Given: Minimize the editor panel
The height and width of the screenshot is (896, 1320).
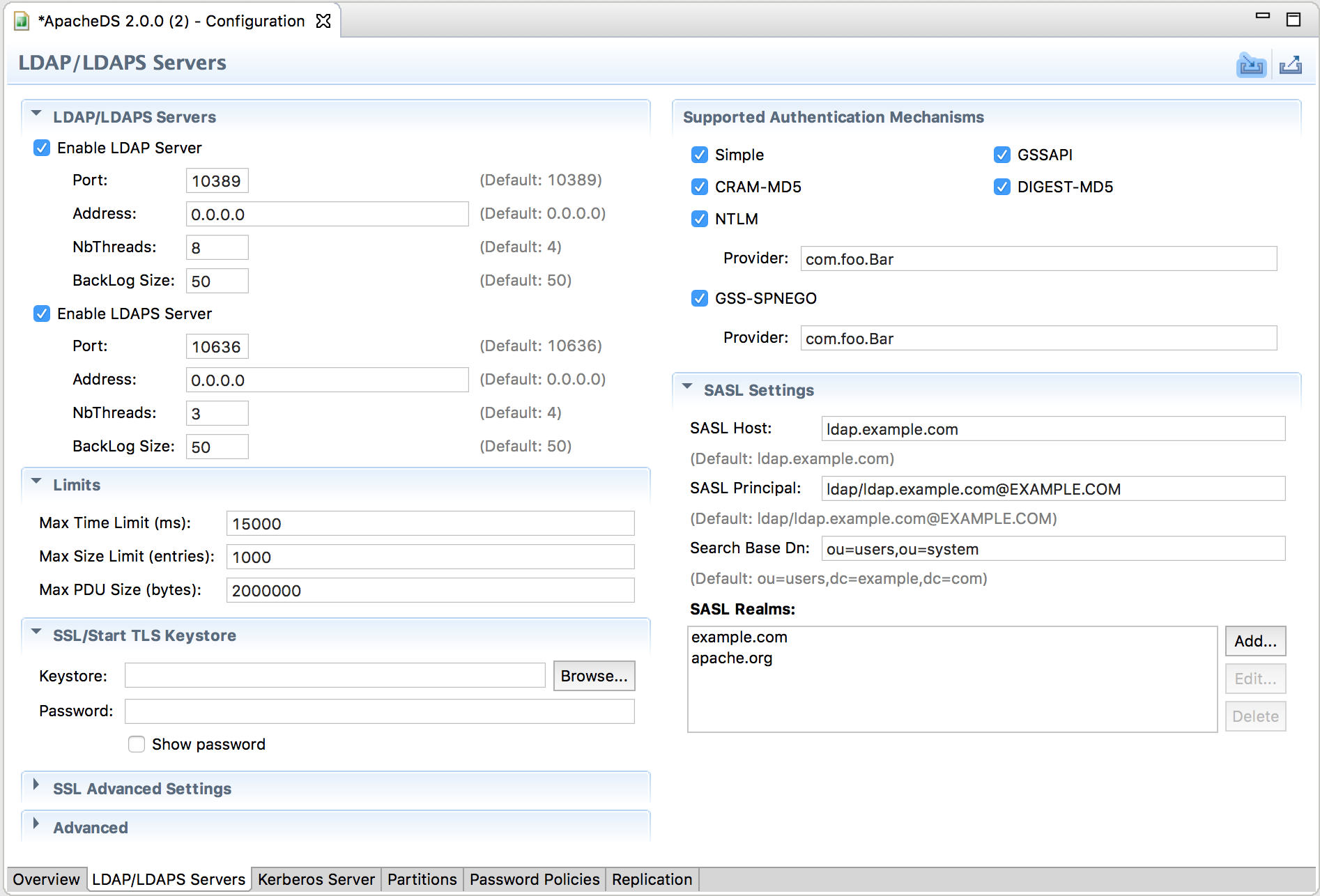Looking at the screenshot, I should click(1262, 17).
